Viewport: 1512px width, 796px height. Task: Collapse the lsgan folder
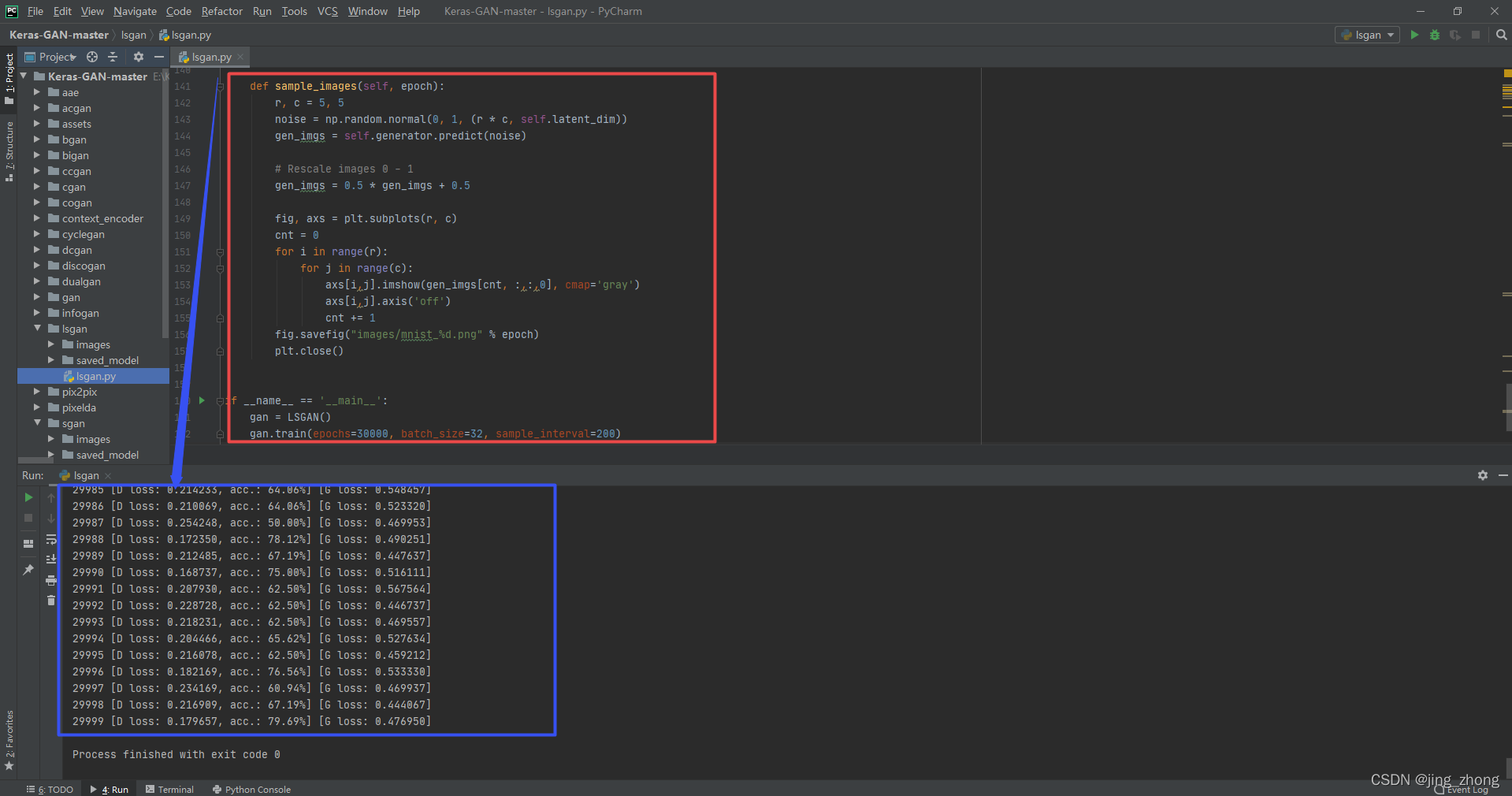pyautogui.click(x=36, y=329)
